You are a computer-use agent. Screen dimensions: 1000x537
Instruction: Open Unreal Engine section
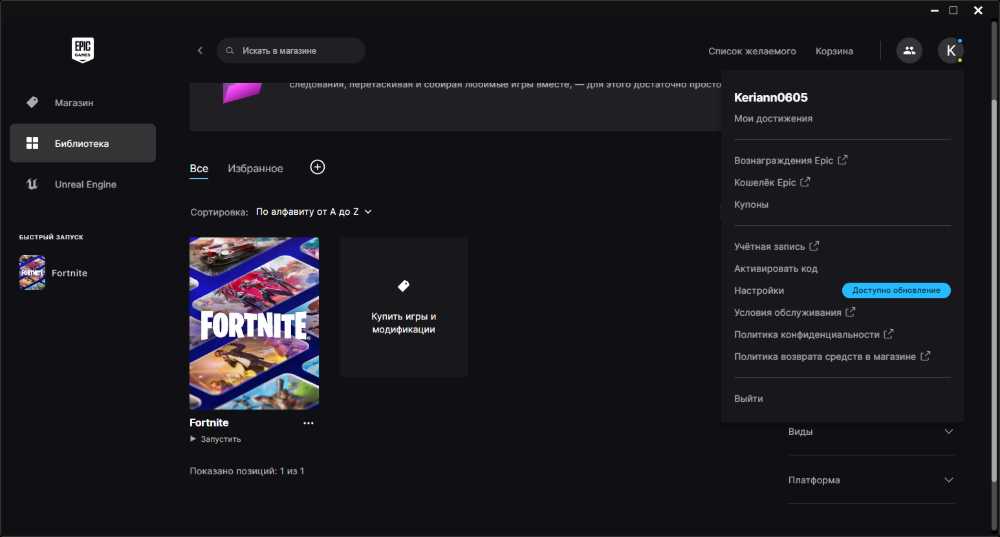[x=83, y=184]
